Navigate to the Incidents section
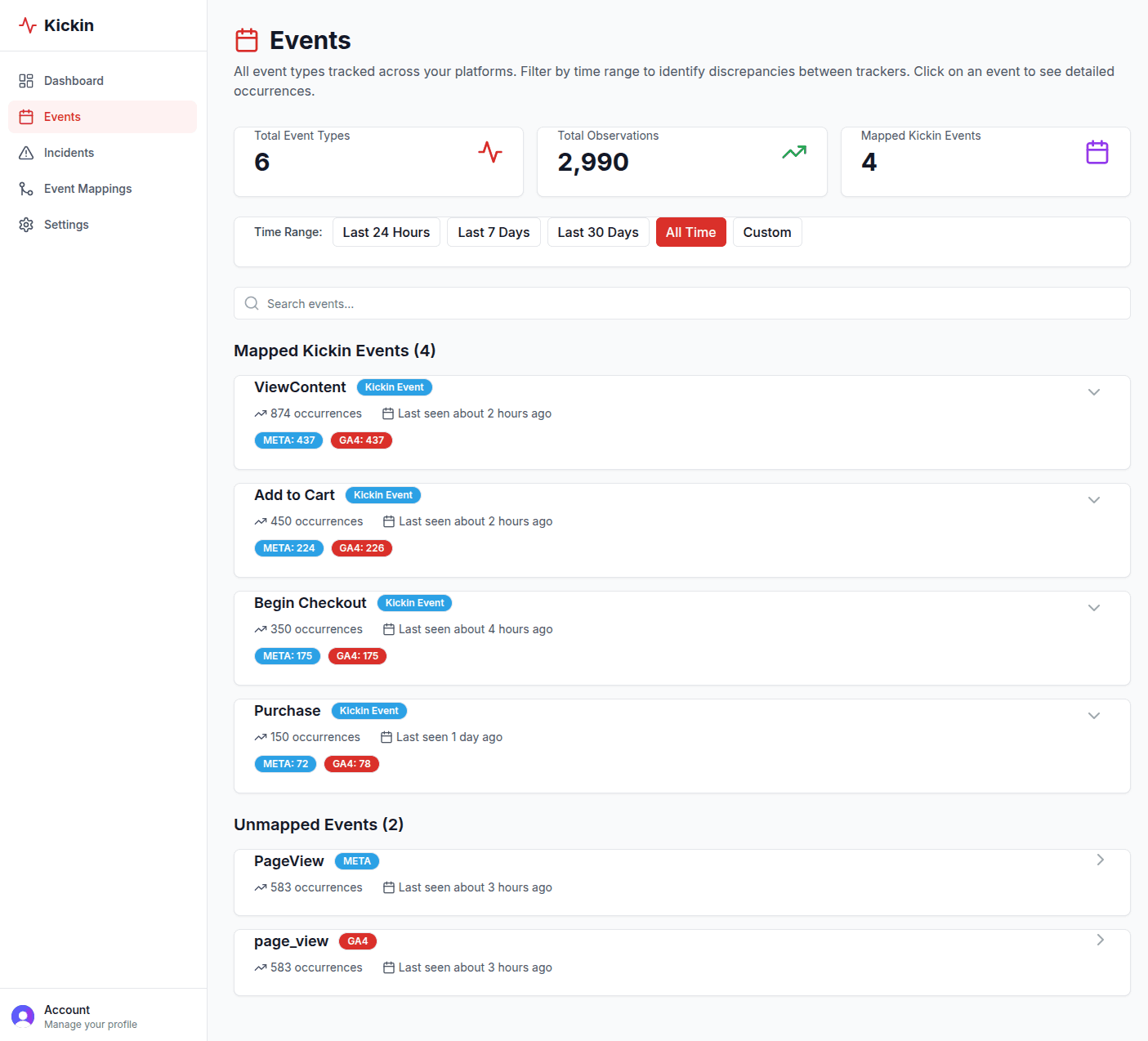 point(69,152)
